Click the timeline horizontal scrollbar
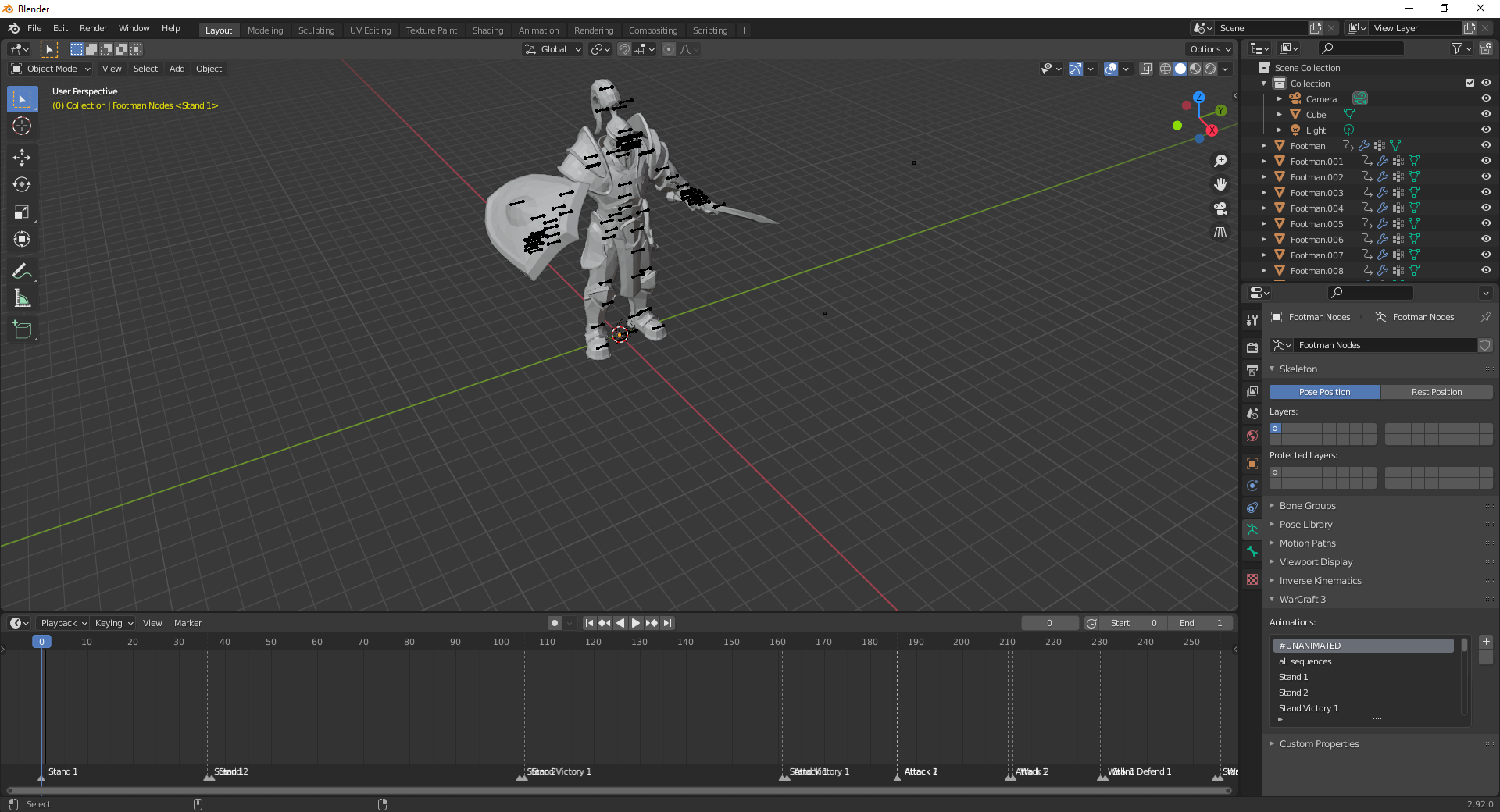Viewport: 1500px width, 812px height. pos(619,791)
